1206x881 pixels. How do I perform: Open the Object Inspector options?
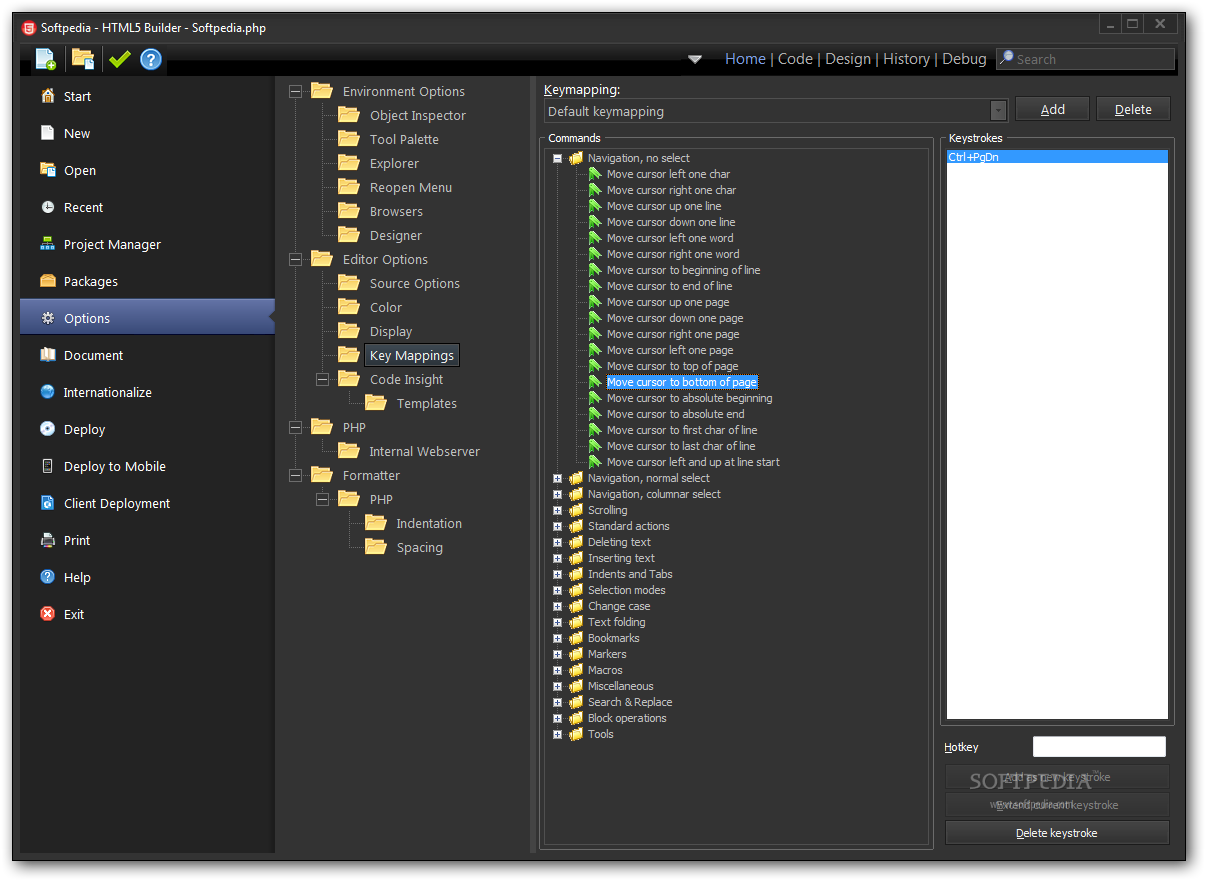coord(418,115)
